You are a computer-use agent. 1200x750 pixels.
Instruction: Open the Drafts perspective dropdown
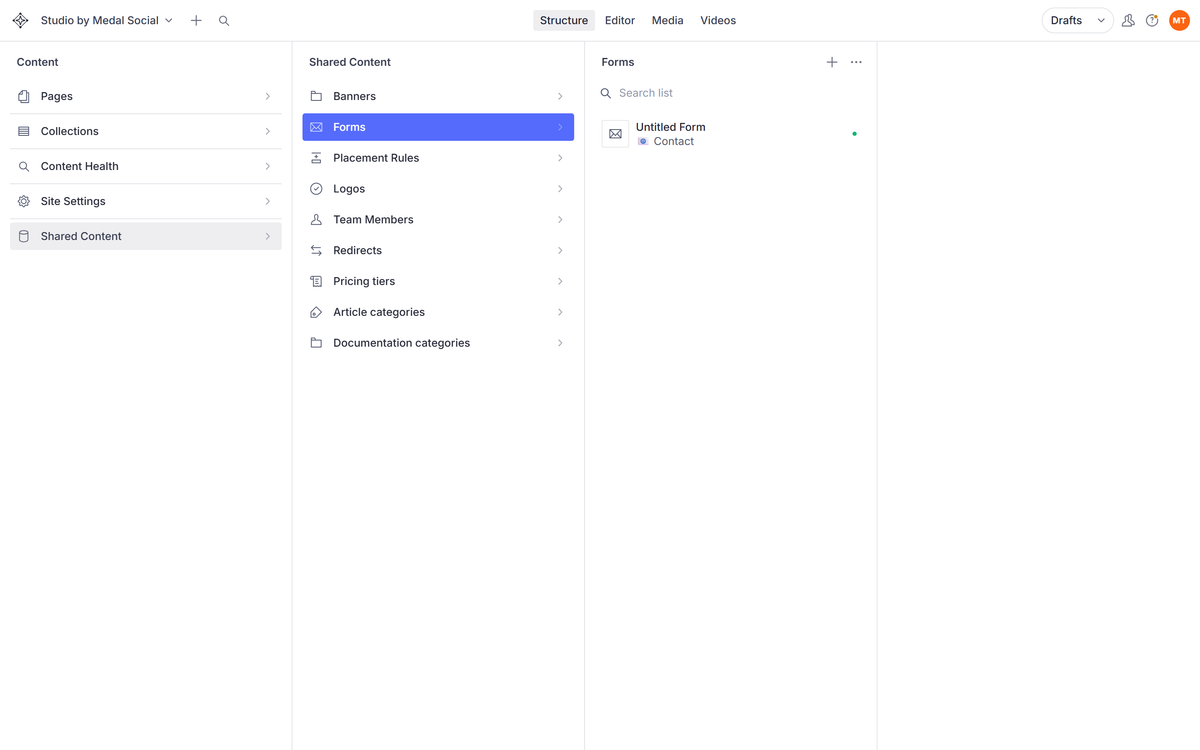(x=1078, y=20)
